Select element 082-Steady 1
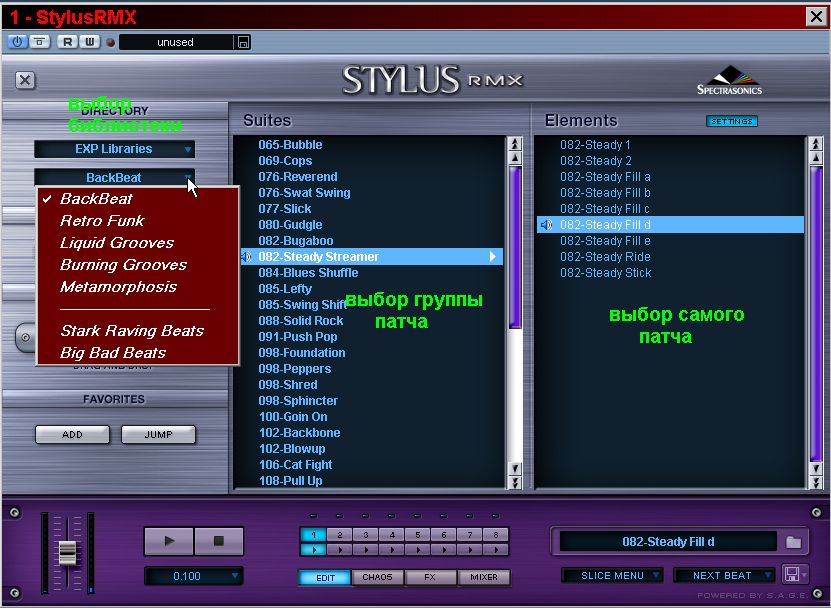Screen dimensions: 831x608 tap(595, 145)
